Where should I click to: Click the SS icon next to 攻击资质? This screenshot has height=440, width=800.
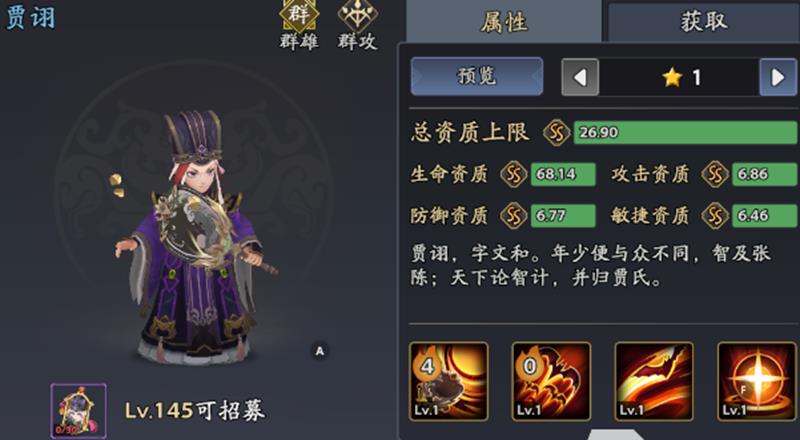715,175
